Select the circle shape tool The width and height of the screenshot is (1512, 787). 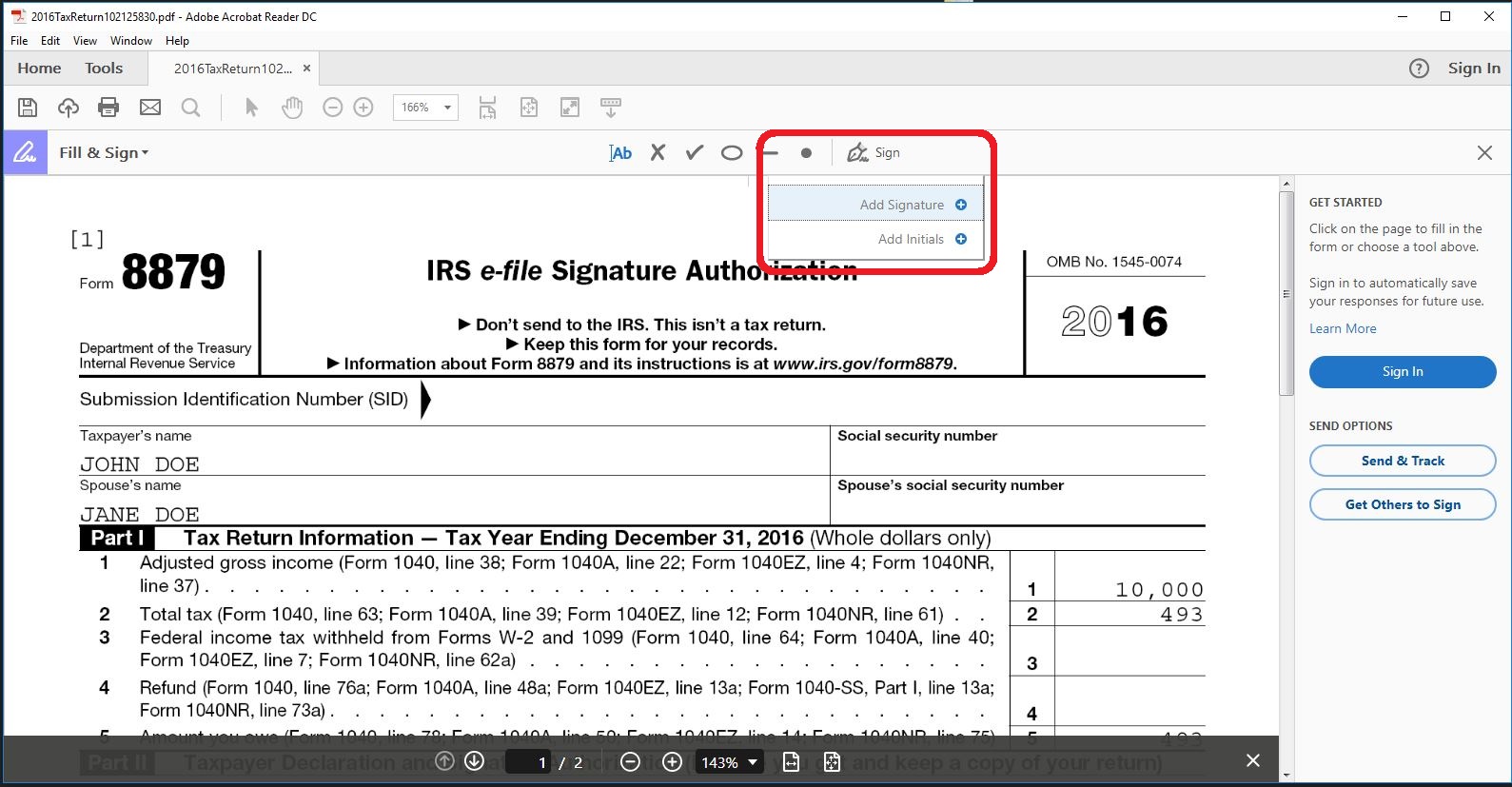tap(731, 152)
